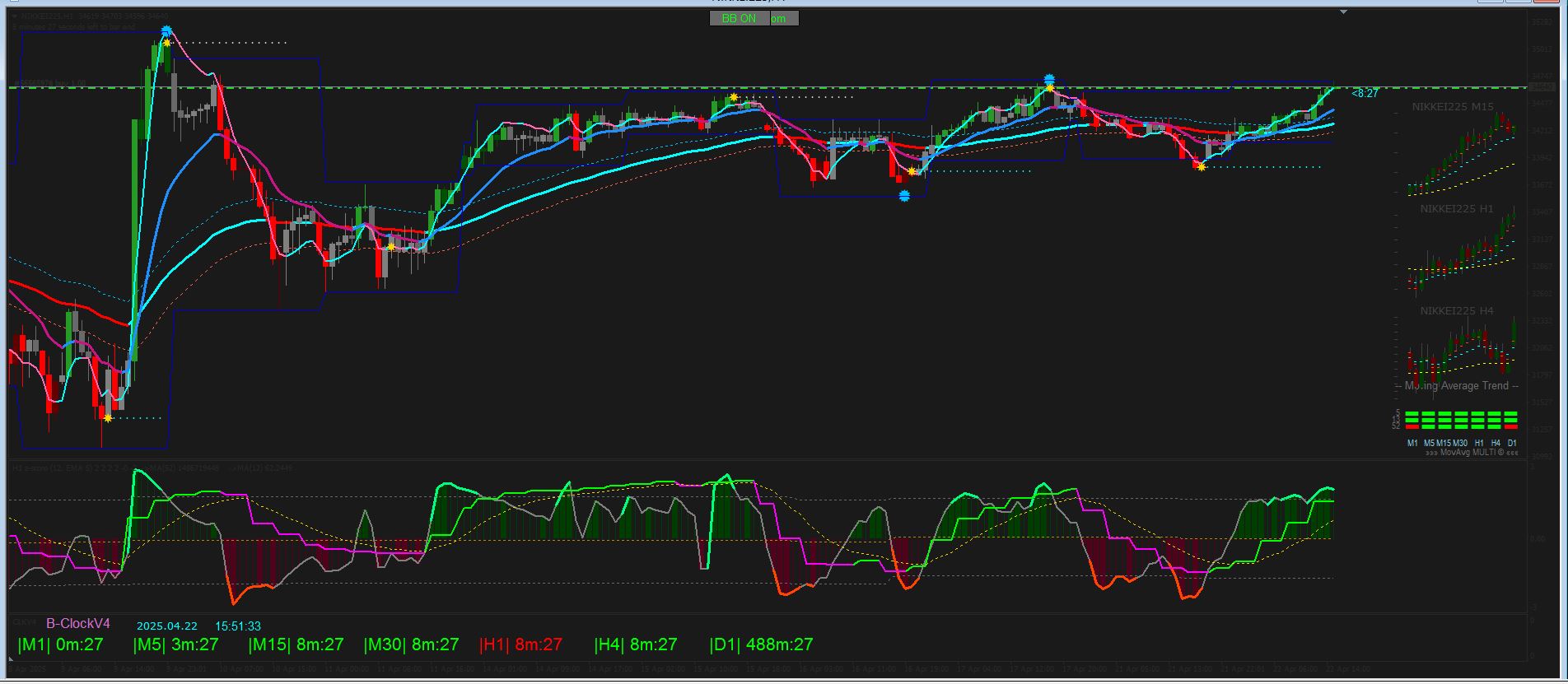This screenshot has width=1568, height=684.
Task: Click the '|M30| 8m:27' countdown
Action: [x=411, y=645]
